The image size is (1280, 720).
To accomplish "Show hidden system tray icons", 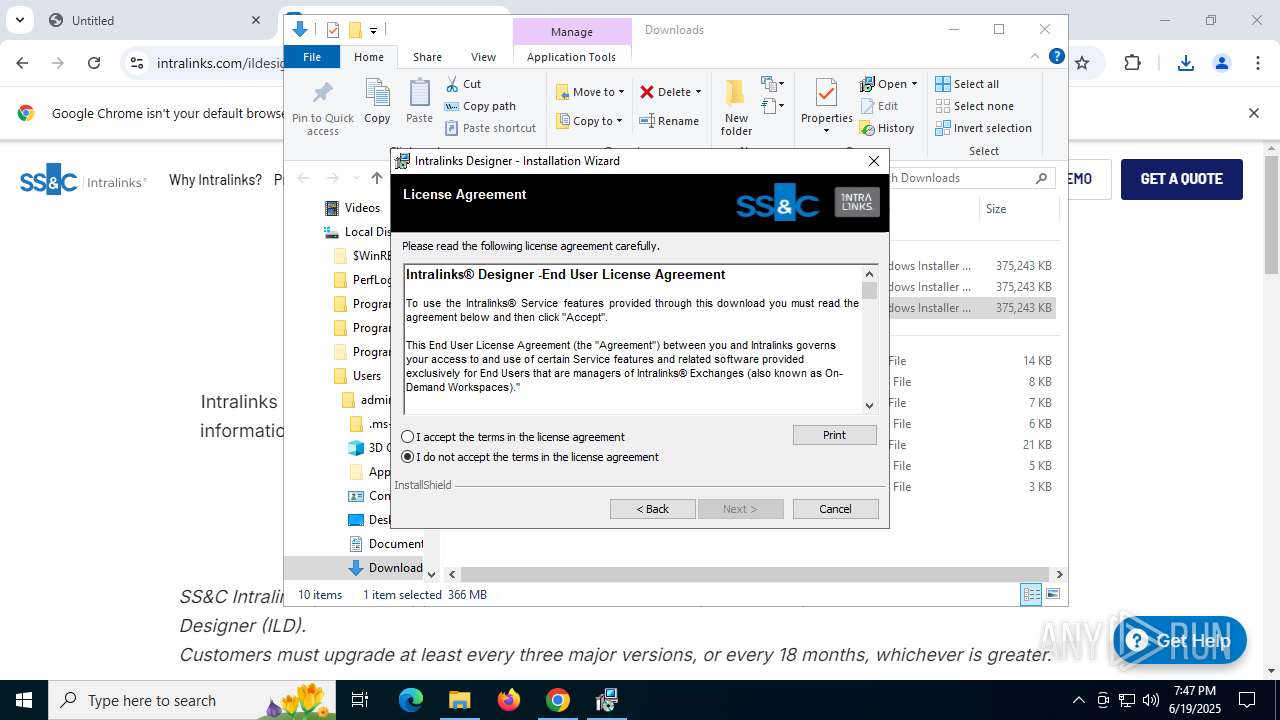I will [x=1078, y=700].
